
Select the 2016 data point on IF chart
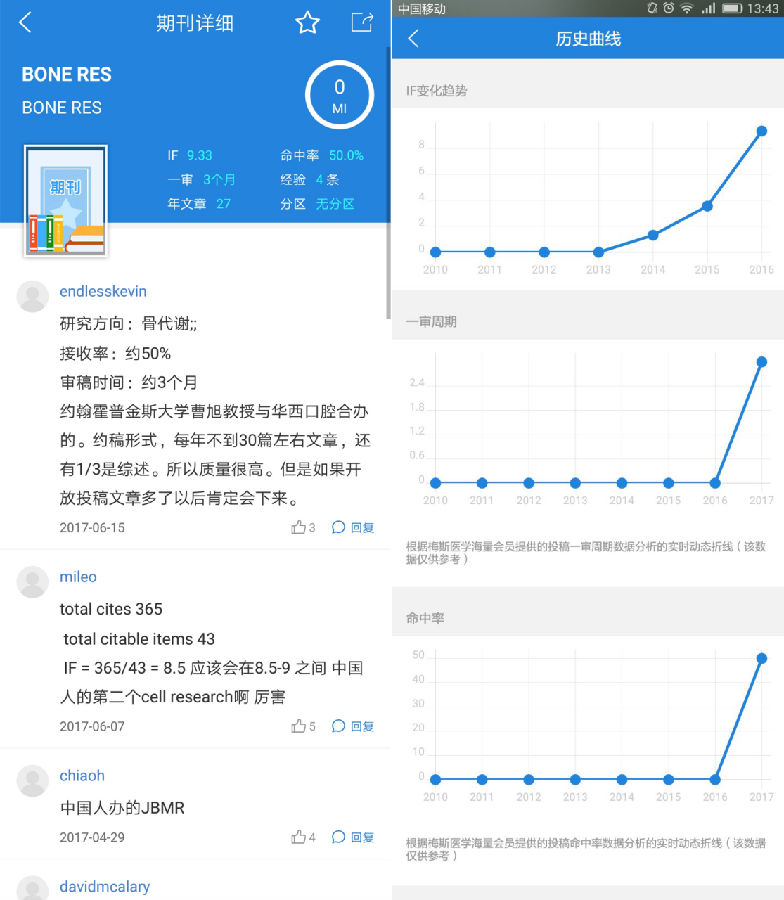point(761,131)
